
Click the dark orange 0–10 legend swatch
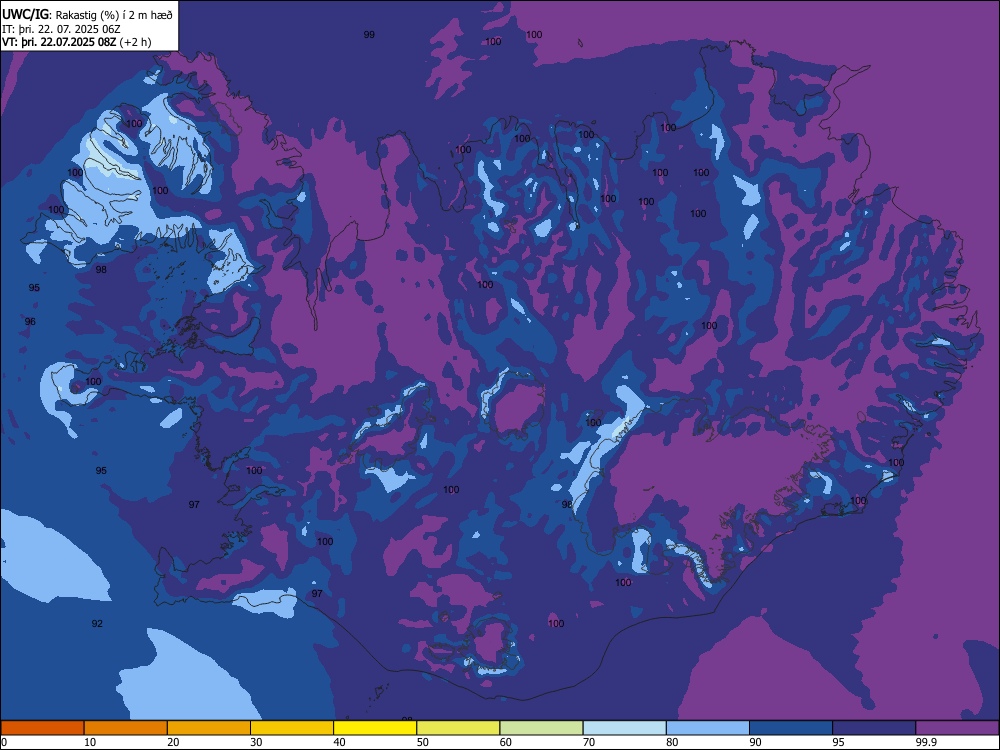[42, 728]
